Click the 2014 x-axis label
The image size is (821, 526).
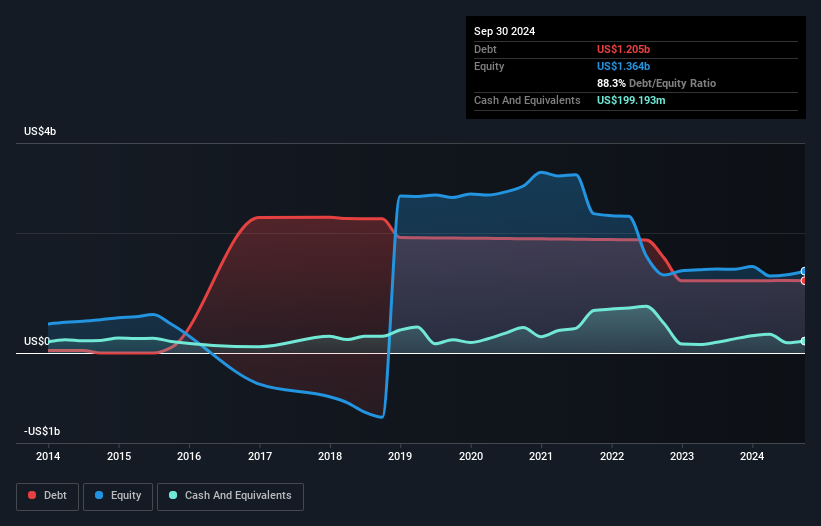(x=48, y=456)
